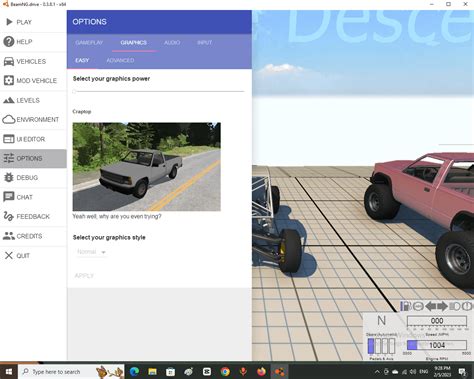Viewport: 474px width, 379px height.
Task: Switch to the Gameplay options tab
Action: coord(89,43)
